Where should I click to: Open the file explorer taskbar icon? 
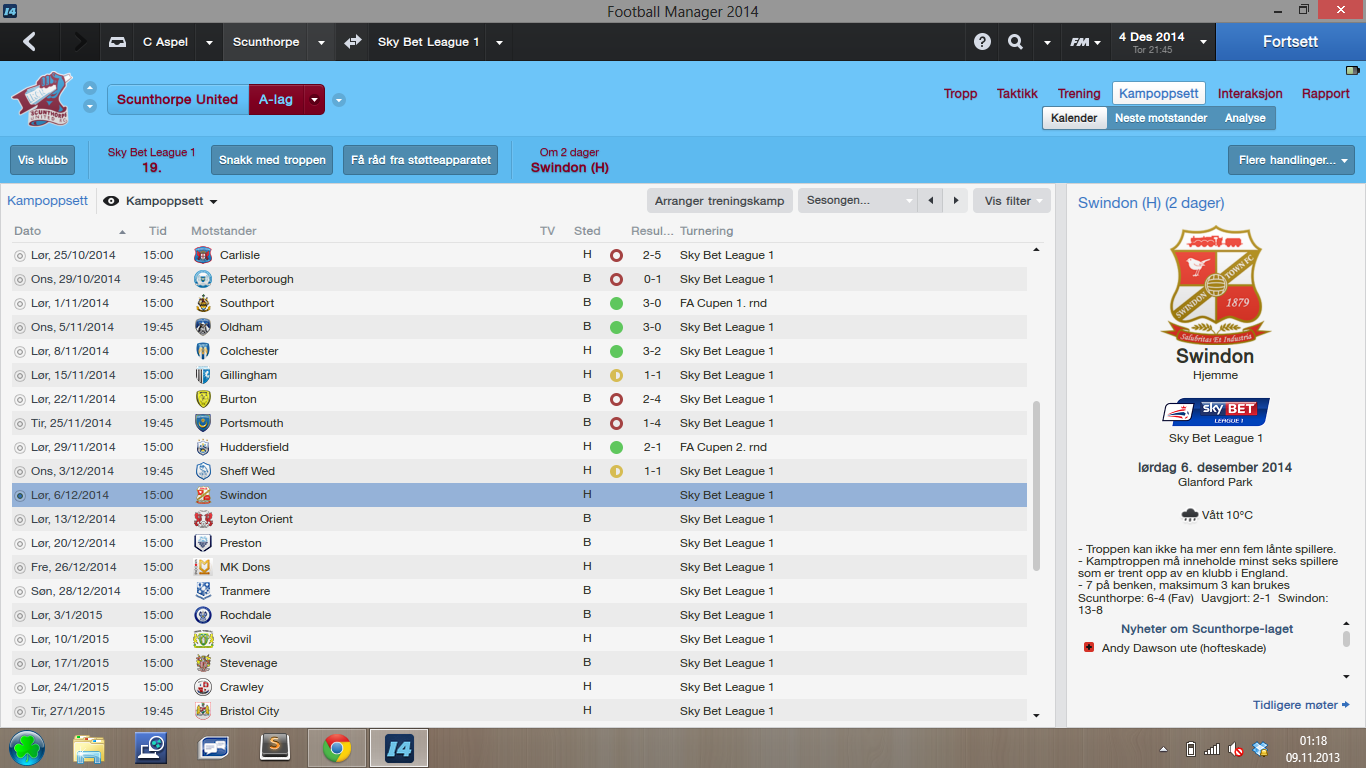89,748
